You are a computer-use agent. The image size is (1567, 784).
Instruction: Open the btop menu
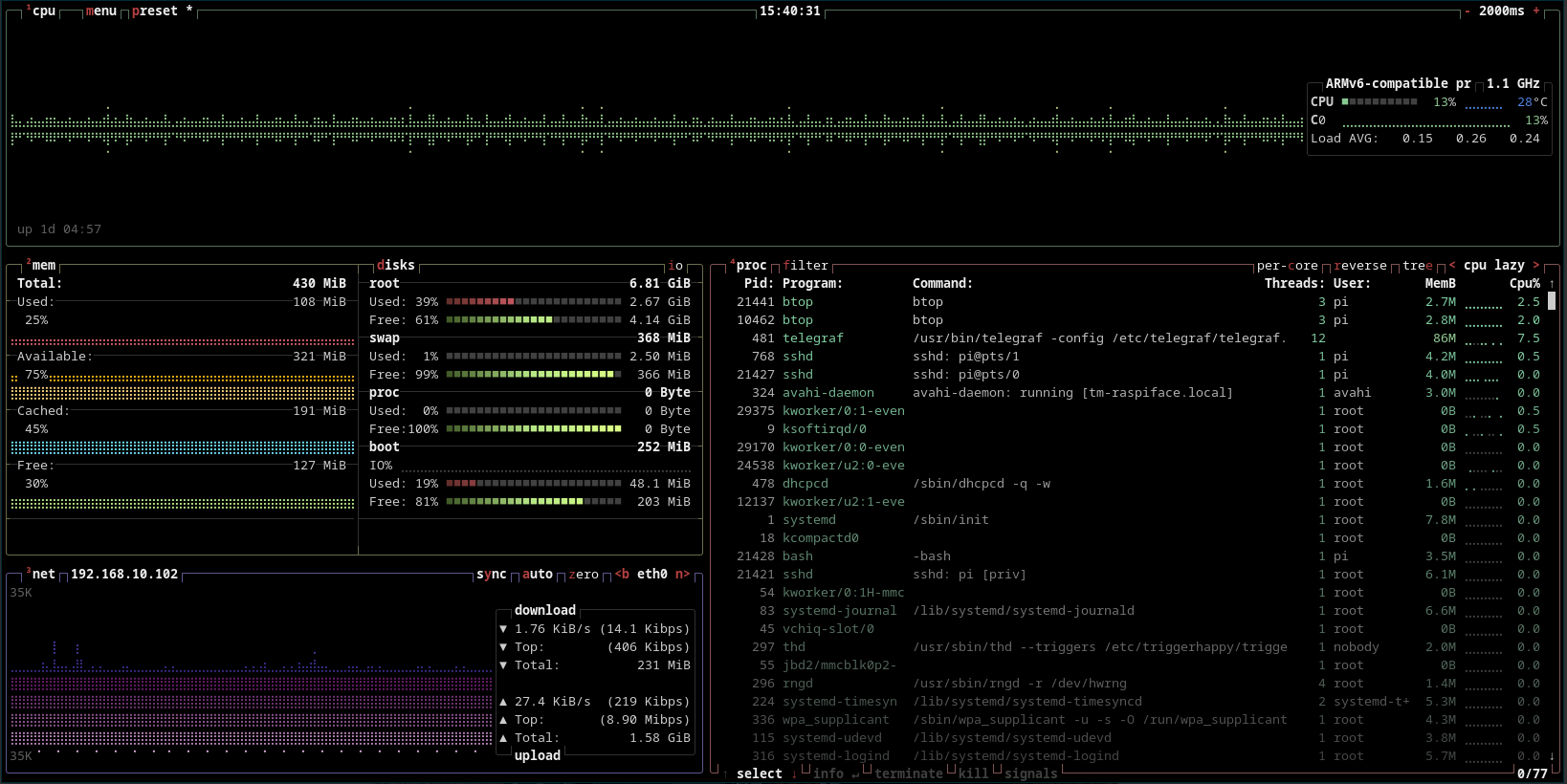click(100, 11)
